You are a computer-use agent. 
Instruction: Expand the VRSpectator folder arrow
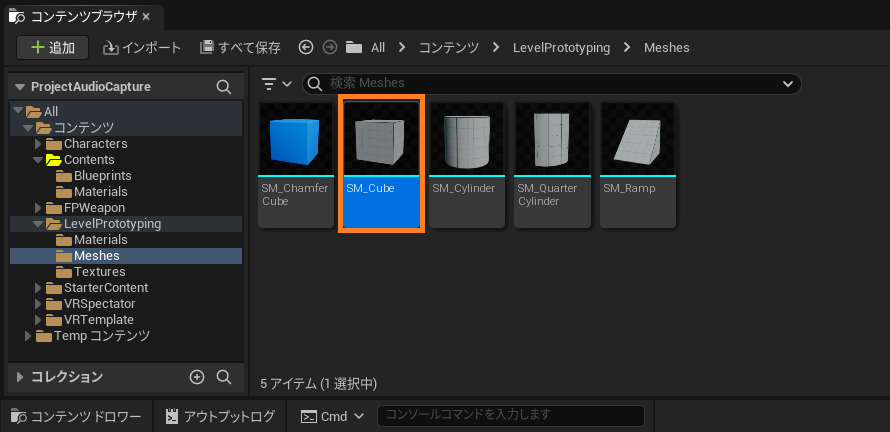pos(38,304)
